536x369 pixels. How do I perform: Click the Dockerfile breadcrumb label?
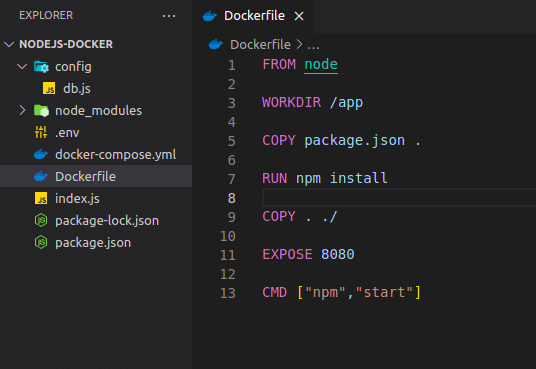pos(260,44)
